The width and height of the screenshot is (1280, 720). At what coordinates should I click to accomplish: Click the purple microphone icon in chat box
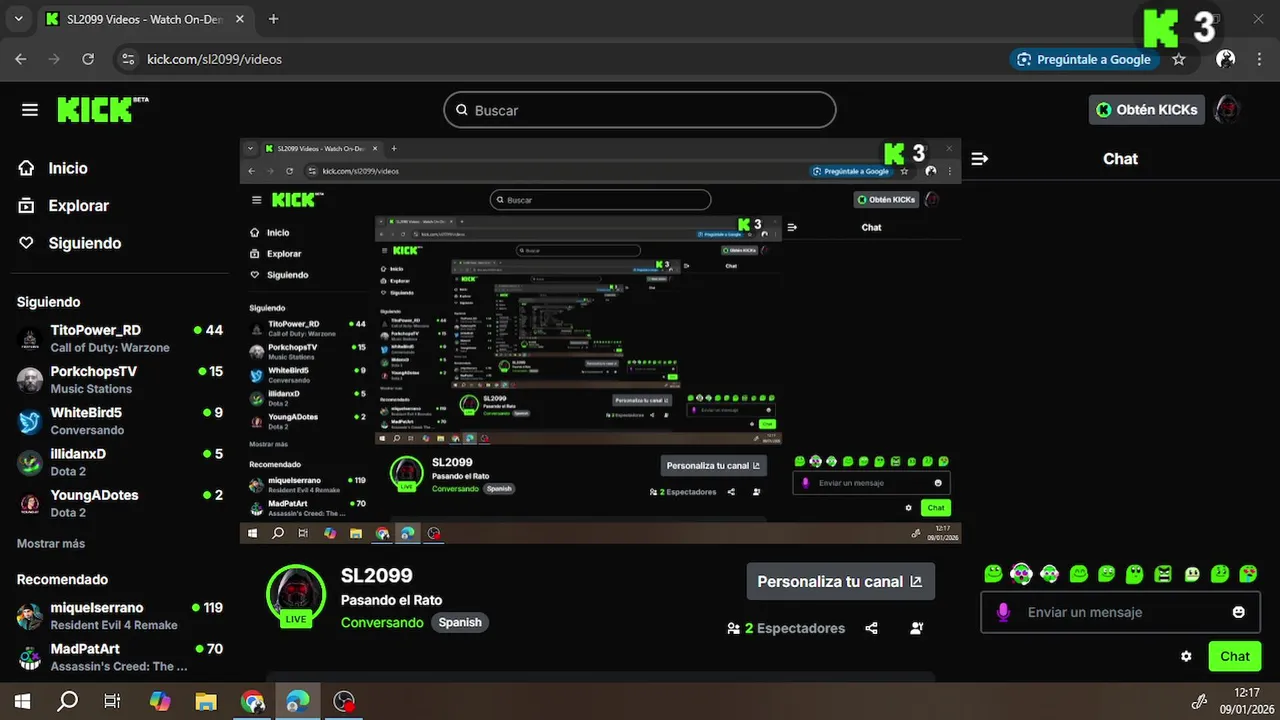point(1003,612)
